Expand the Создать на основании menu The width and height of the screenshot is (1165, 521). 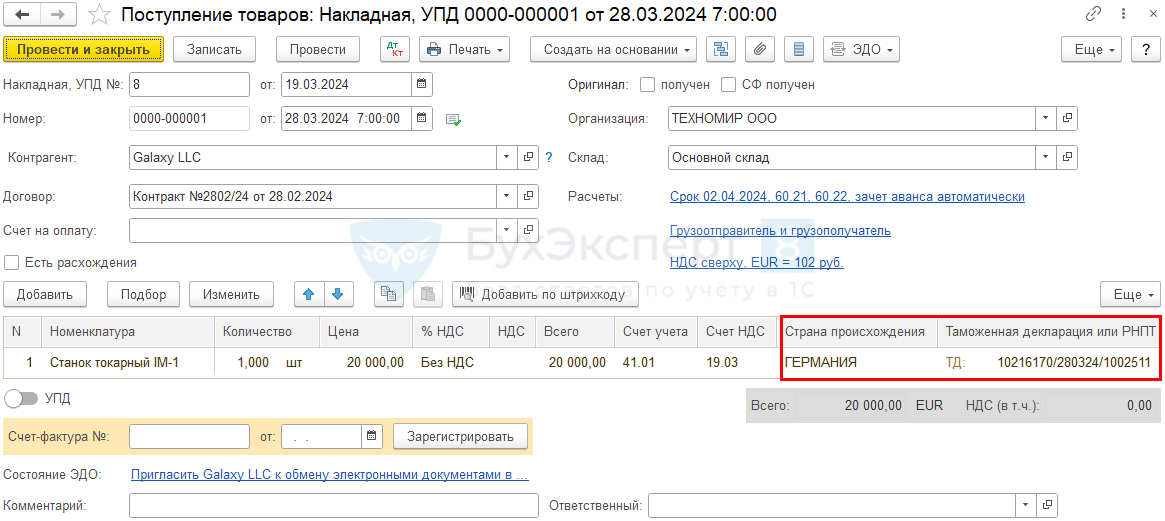click(613, 49)
